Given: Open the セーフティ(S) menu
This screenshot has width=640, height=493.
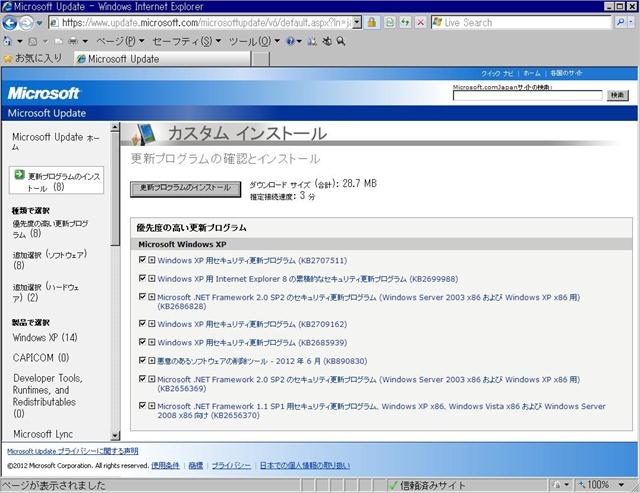Looking at the screenshot, I should (x=187, y=41).
